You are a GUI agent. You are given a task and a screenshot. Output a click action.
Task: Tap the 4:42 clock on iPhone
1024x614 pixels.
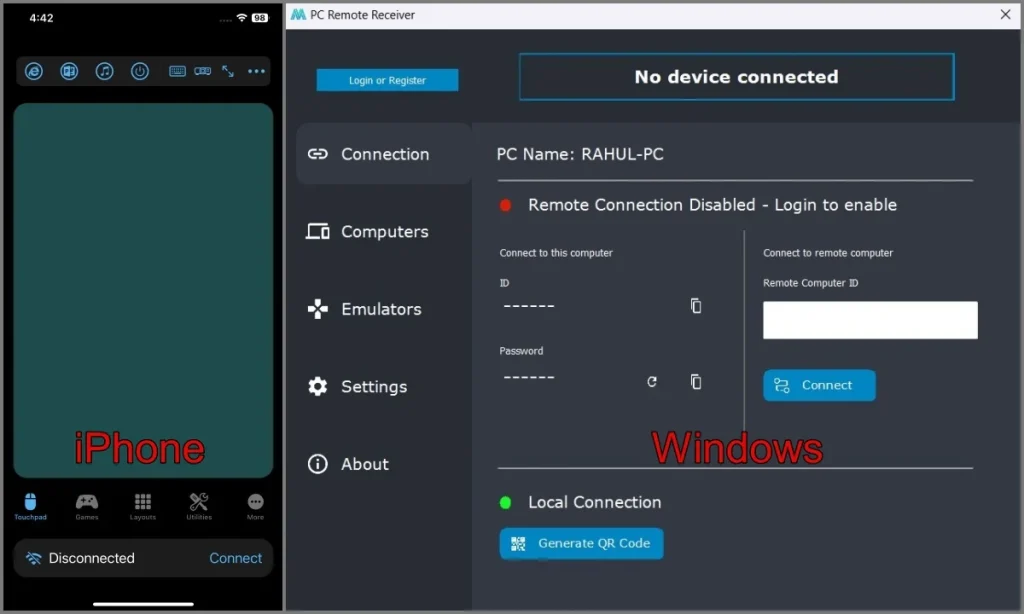coord(41,18)
